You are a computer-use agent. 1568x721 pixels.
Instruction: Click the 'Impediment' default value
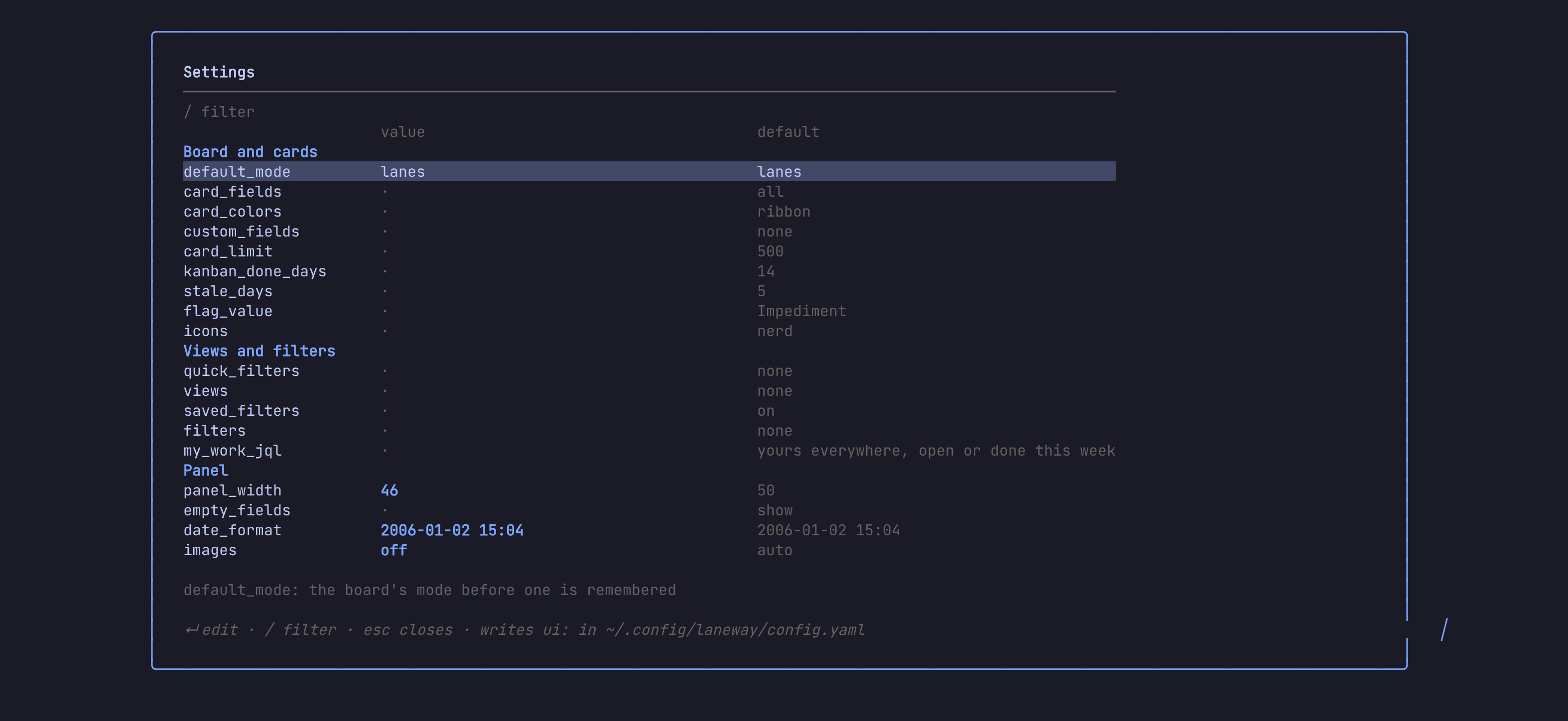[801, 312]
